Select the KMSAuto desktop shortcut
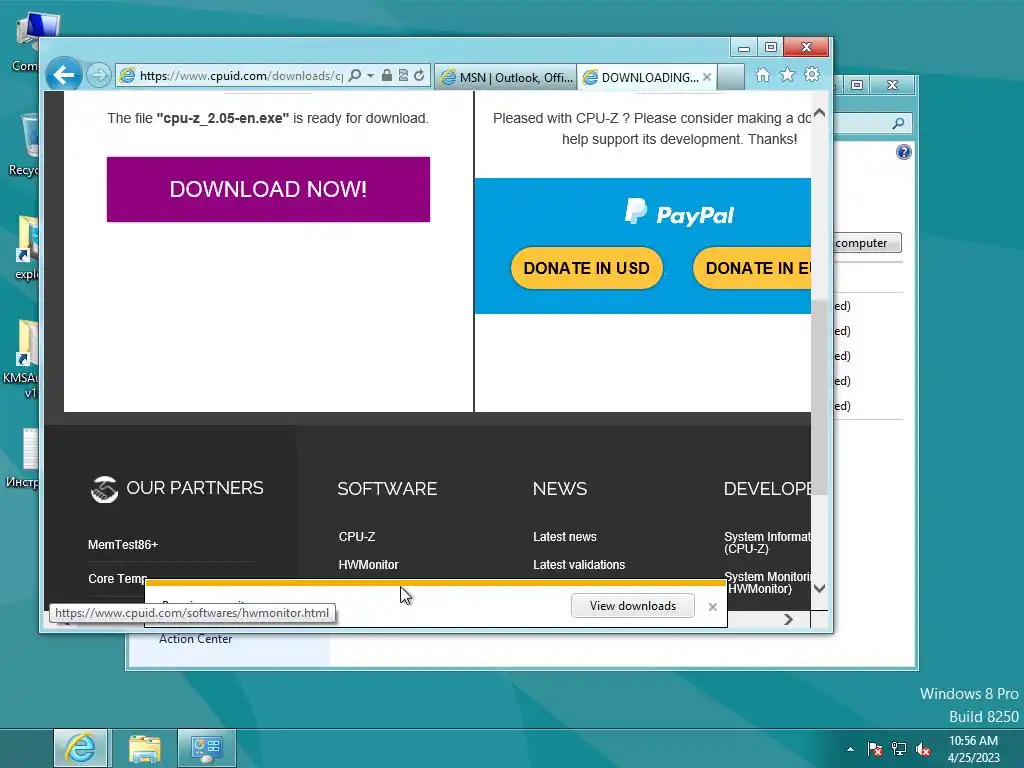 [x=22, y=360]
